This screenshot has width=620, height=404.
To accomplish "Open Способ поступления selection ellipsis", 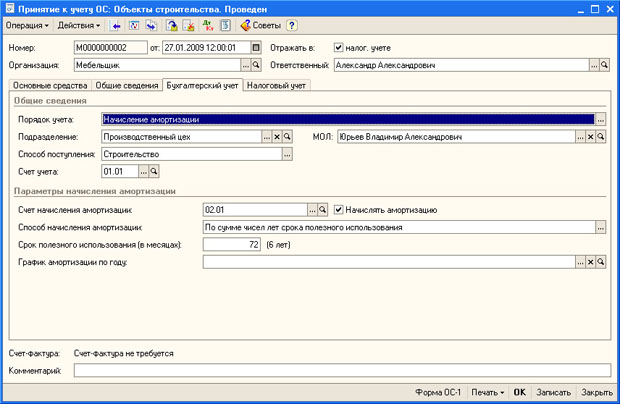I will pos(287,154).
